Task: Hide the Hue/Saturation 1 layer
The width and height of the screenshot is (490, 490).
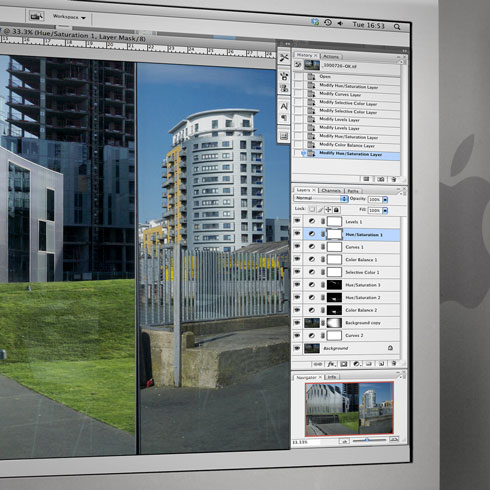Action: pos(297,233)
